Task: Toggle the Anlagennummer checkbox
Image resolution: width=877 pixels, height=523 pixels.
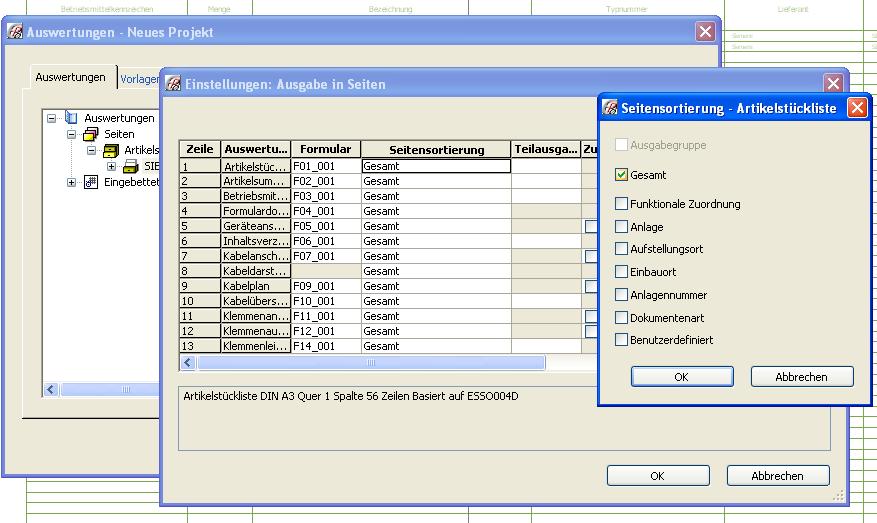Action: tap(621, 295)
